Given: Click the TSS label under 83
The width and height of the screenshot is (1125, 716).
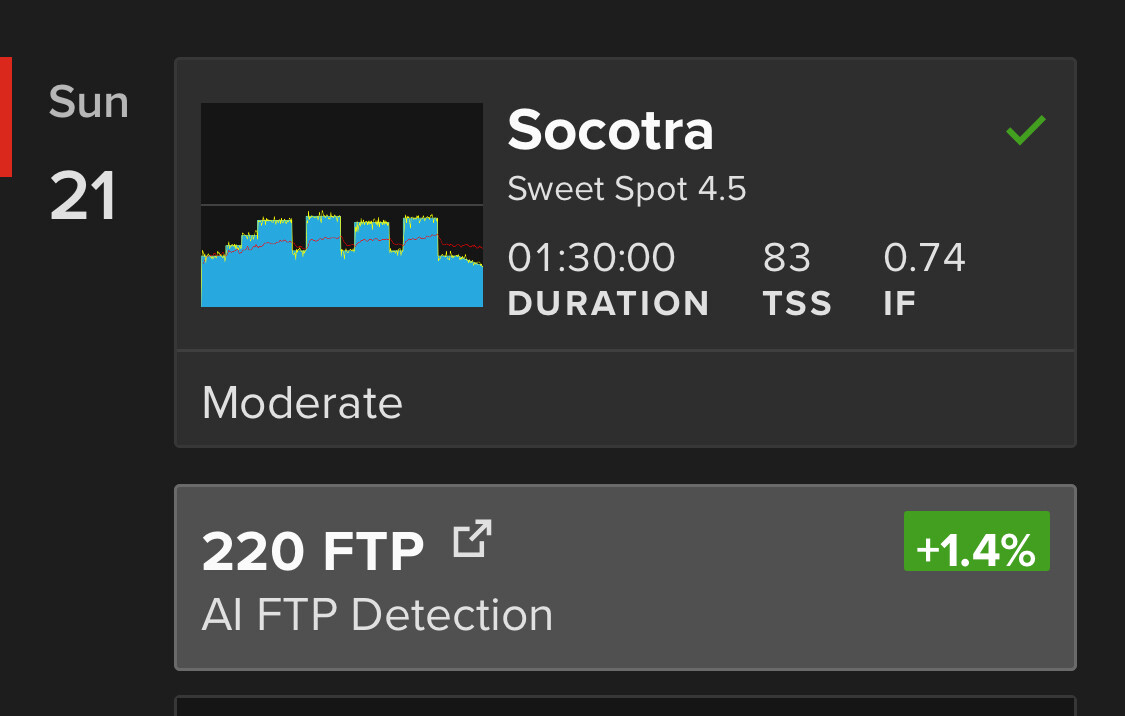Looking at the screenshot, I should (797, 303).
